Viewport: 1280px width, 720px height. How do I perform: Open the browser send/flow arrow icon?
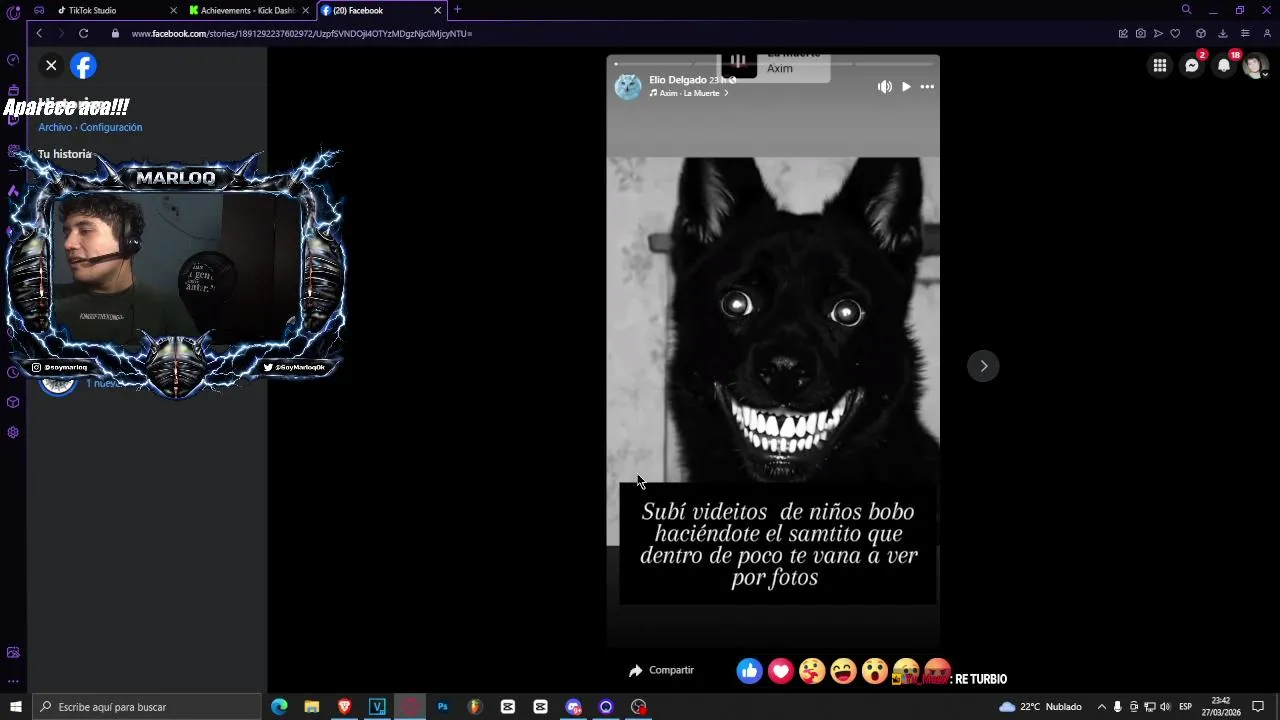point(1158,33)
